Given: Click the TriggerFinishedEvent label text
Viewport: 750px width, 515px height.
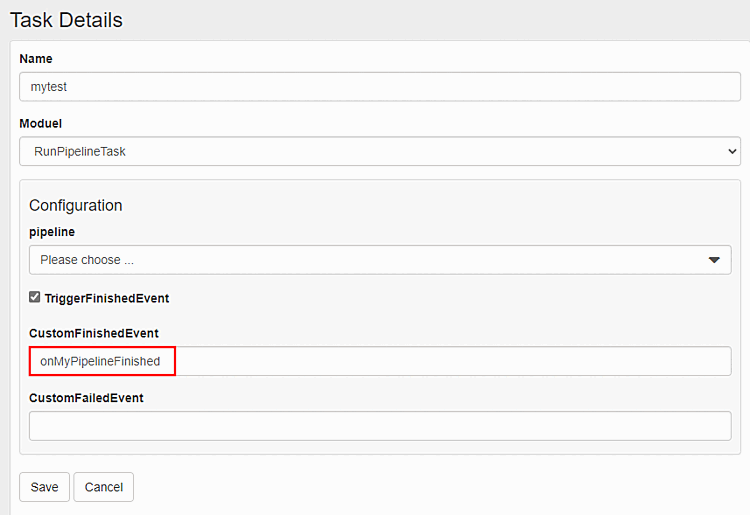Looking at the screenshot, I should point(107,298).
